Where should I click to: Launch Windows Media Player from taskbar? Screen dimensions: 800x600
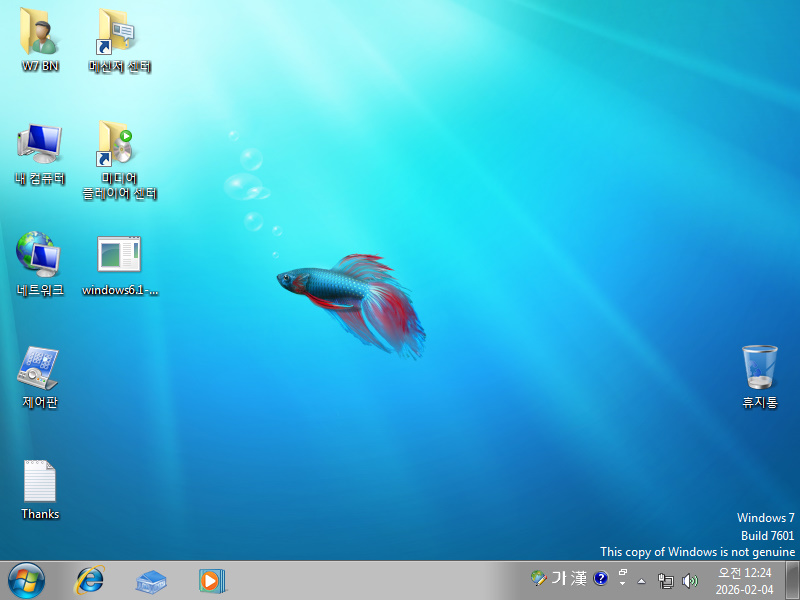(x=212, y=581)
